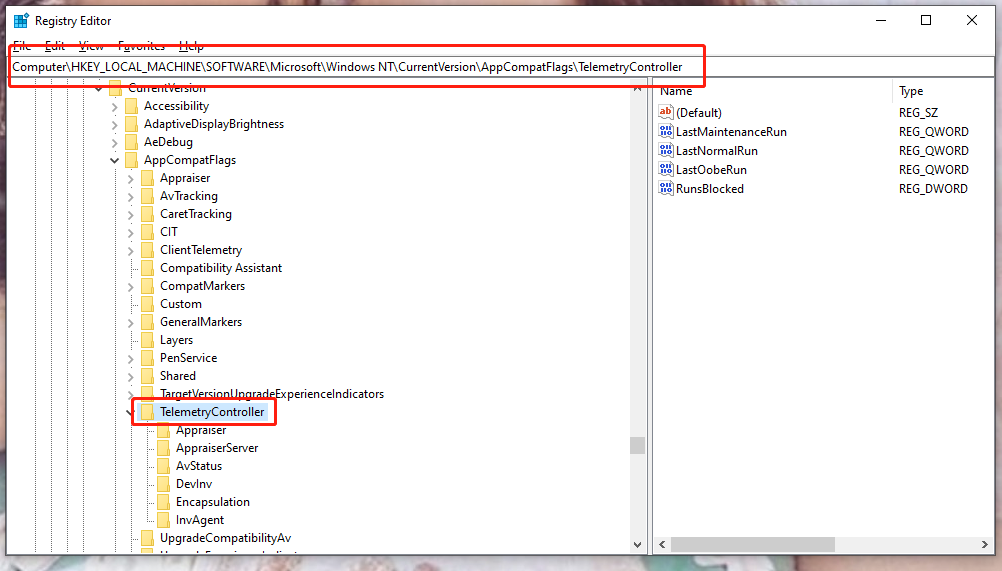The image size is (1002, 571).
Task: Click the (Default) string value icon
Action: pyautogui.click(x=665, y=112)
